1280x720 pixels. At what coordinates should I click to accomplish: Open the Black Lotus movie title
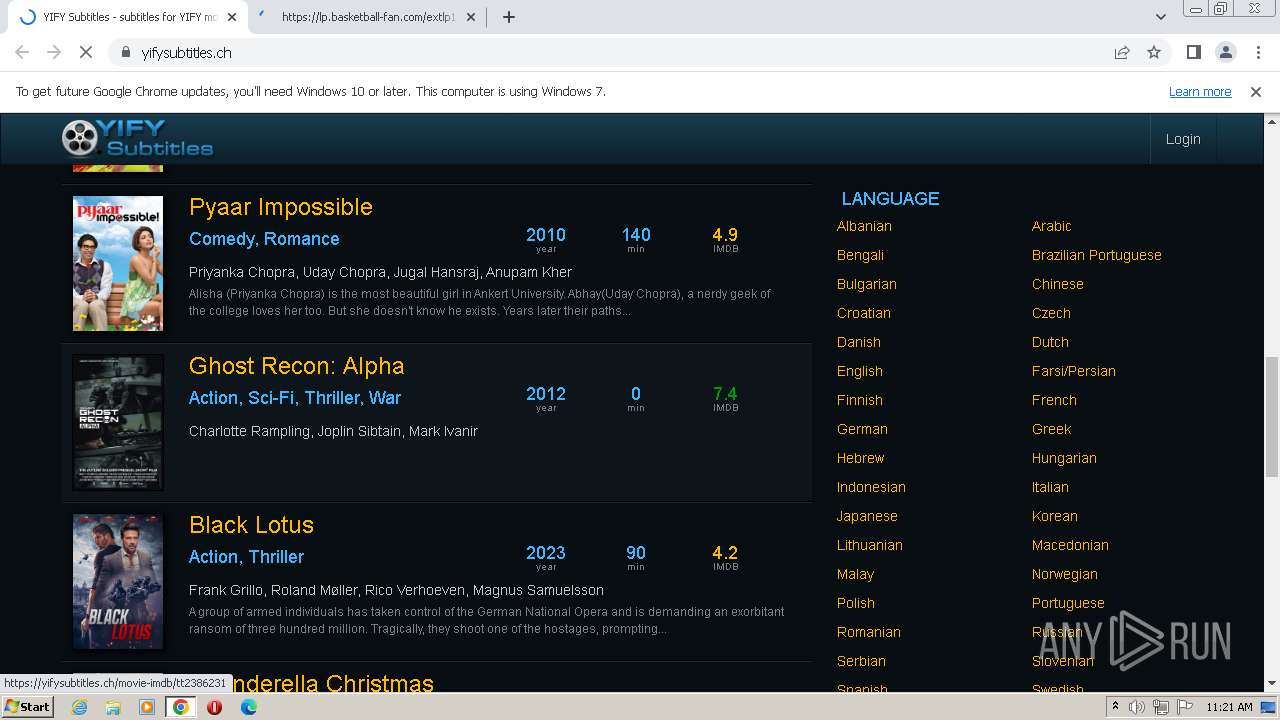click(x=252, y=525)
